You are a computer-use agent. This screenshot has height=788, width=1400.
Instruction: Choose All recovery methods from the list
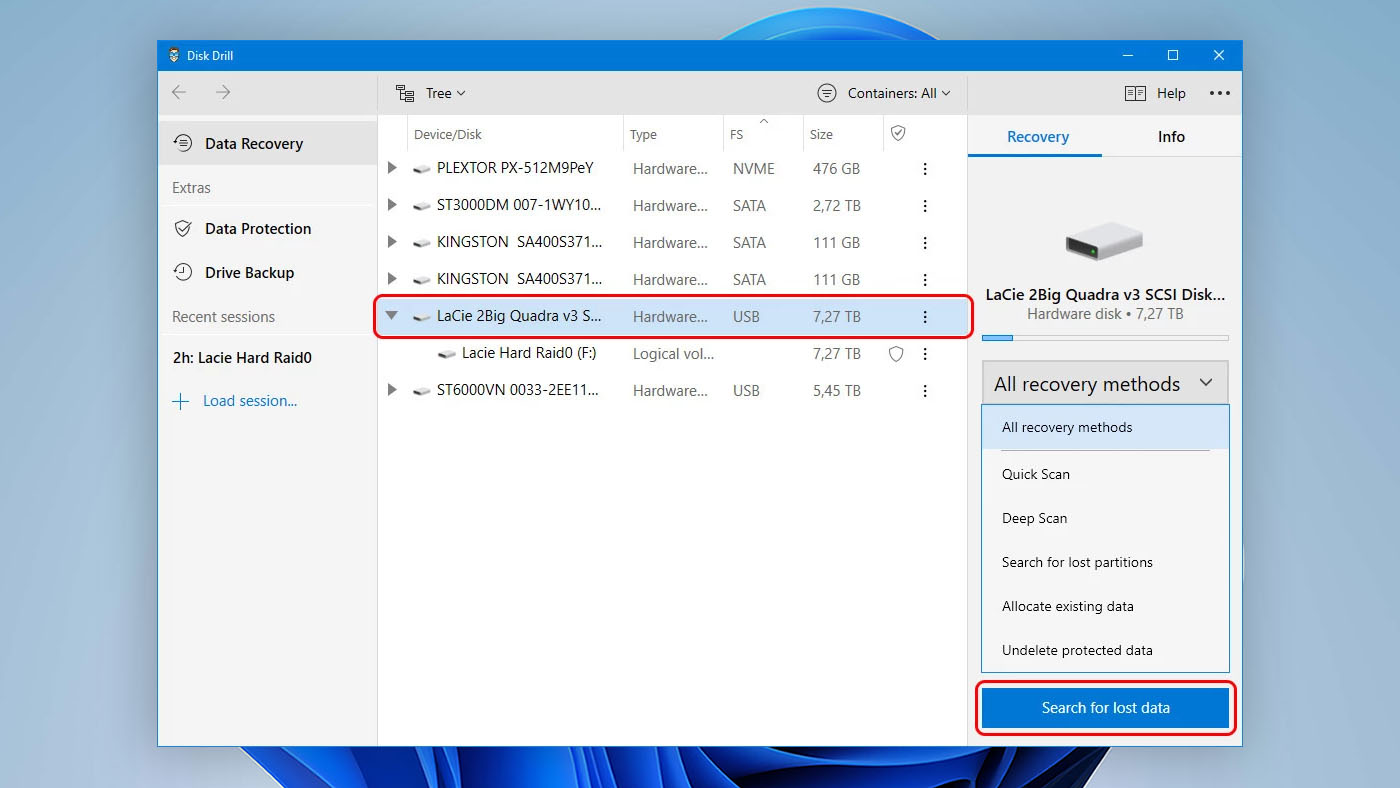[x=1105, y=427]
